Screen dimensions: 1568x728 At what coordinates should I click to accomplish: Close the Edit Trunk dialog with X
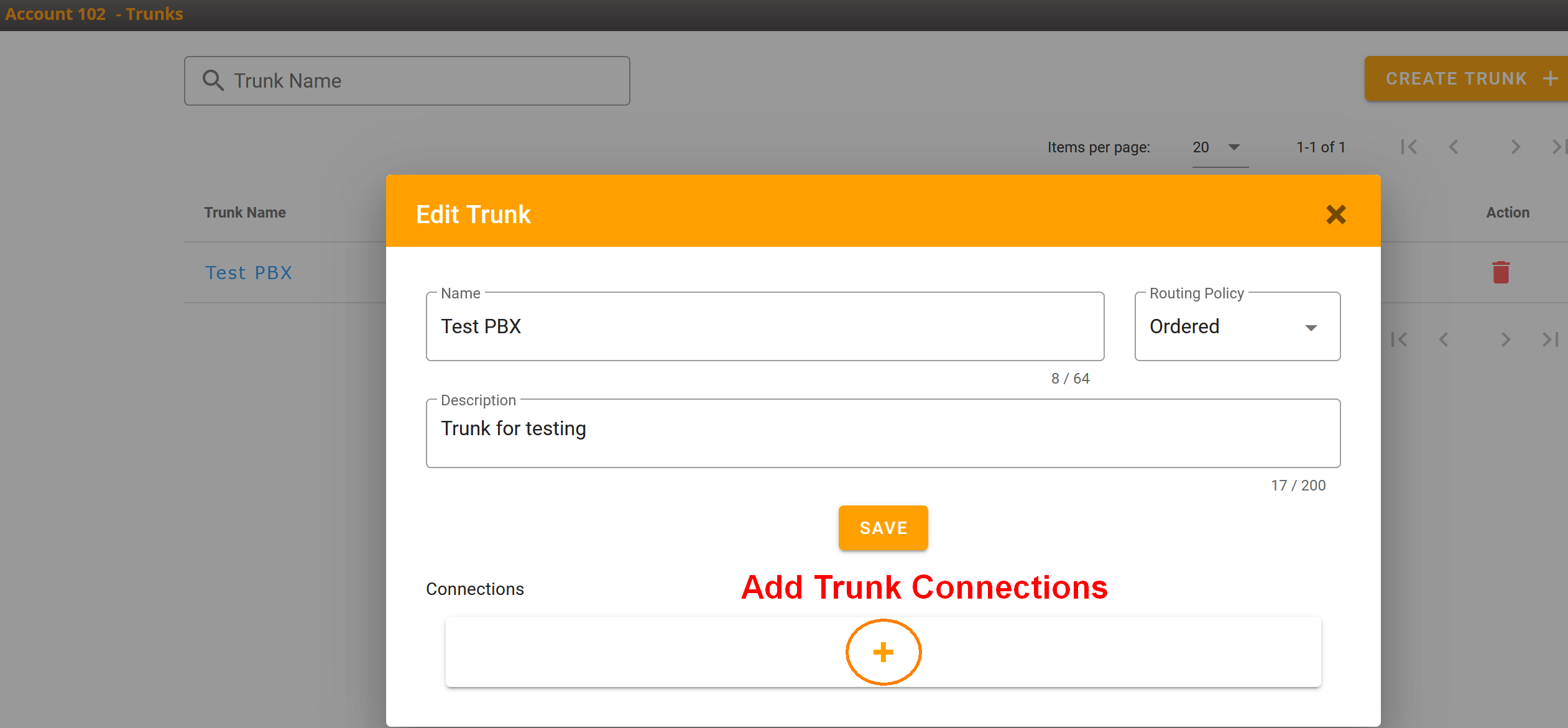1335,214
